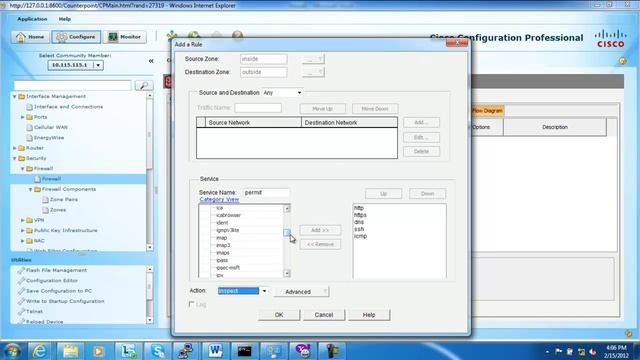
Task: Open the Action inspect dropdown
Action: coord(264,291)
